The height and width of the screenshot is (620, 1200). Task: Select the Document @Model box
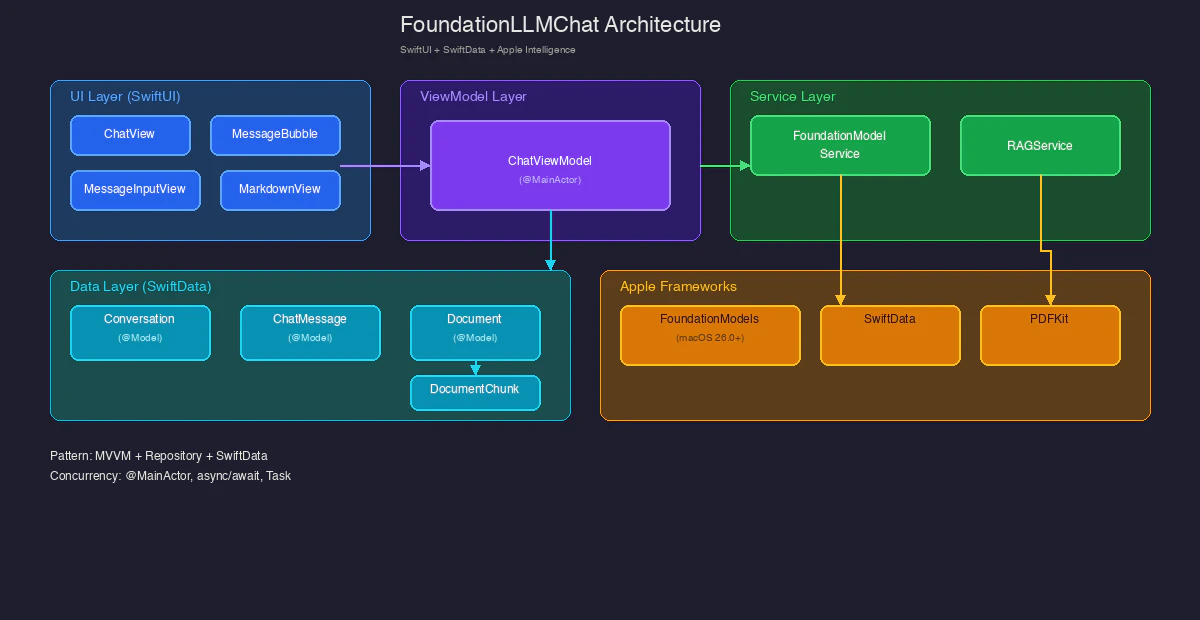click(x=475, y=332)
